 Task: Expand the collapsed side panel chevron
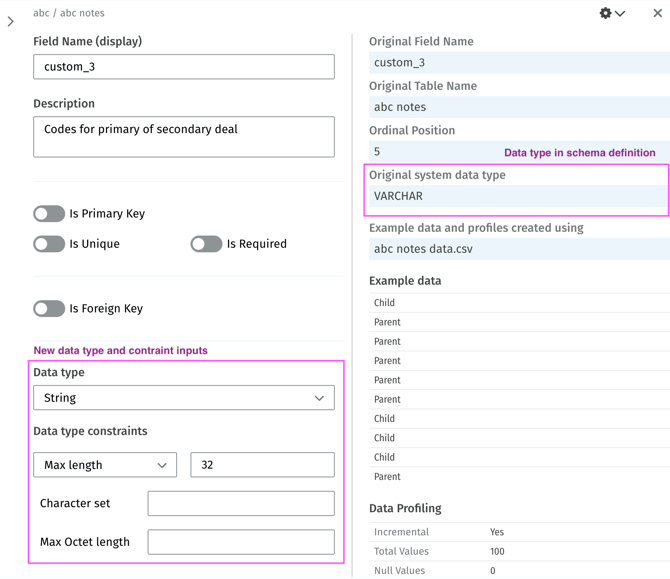[11, 21]
